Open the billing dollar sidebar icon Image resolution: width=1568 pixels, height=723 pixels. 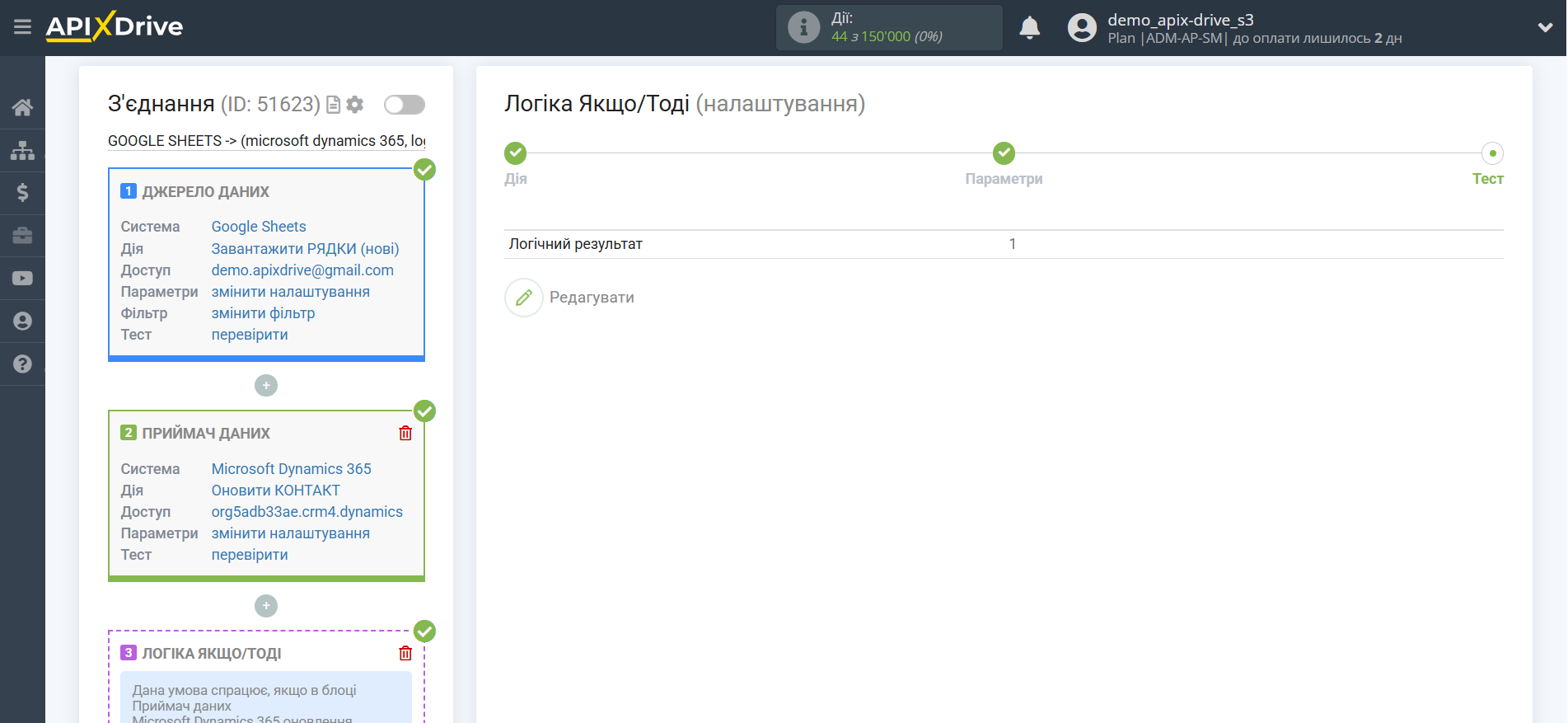(22, 193)
